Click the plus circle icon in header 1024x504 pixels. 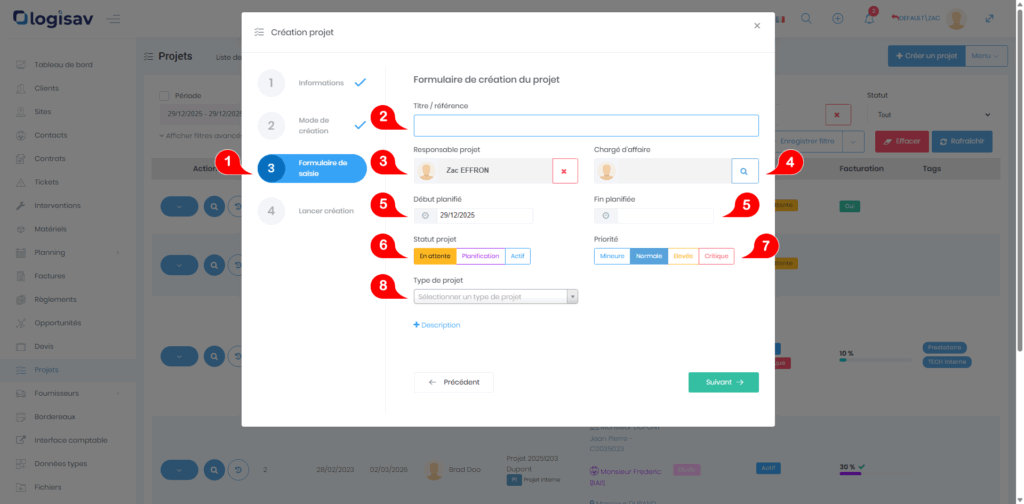837,19
